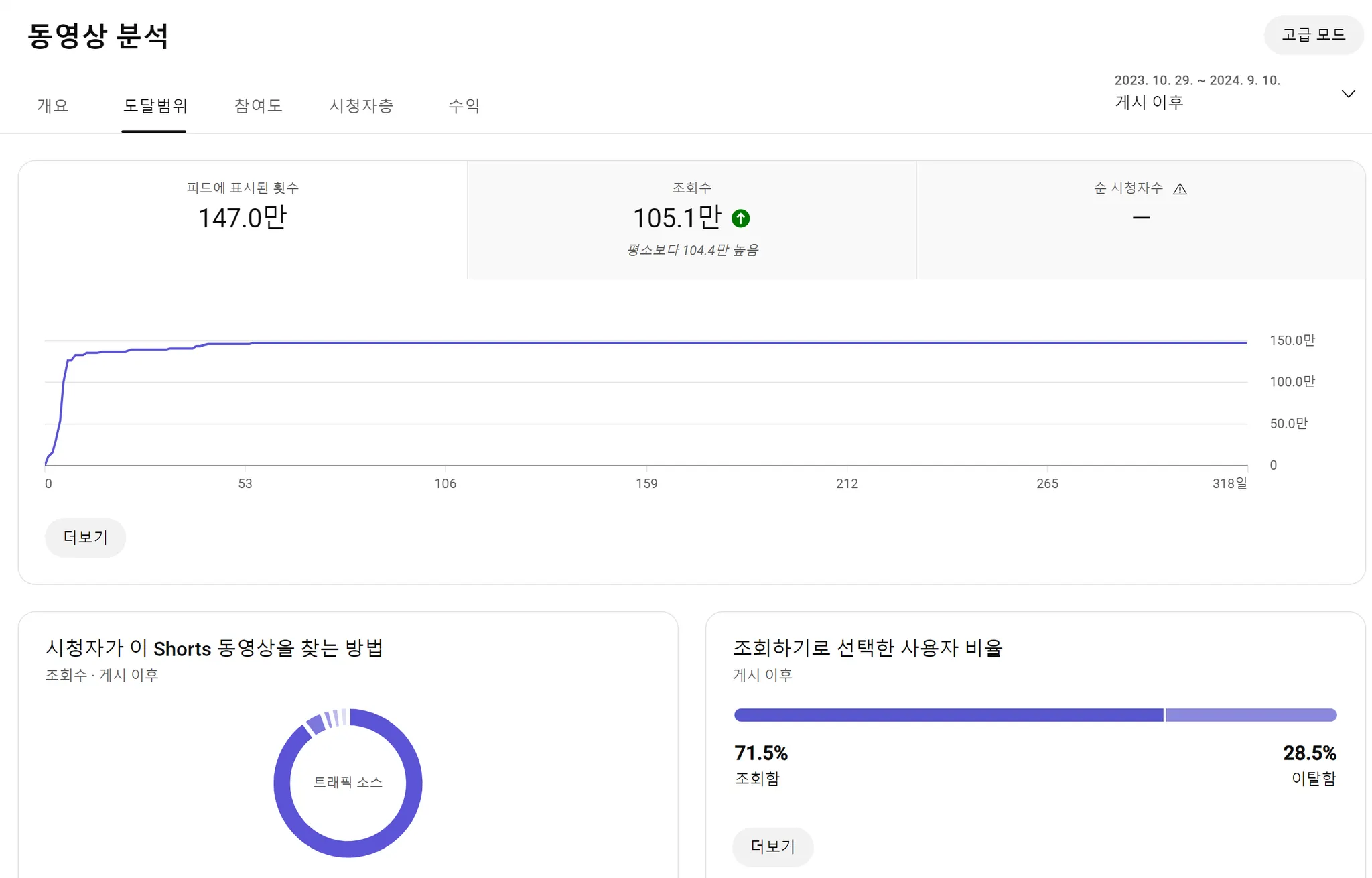Click the dark 조회함 segment of the ratio bar
The image size is (1372, 878).
(948, 715)
